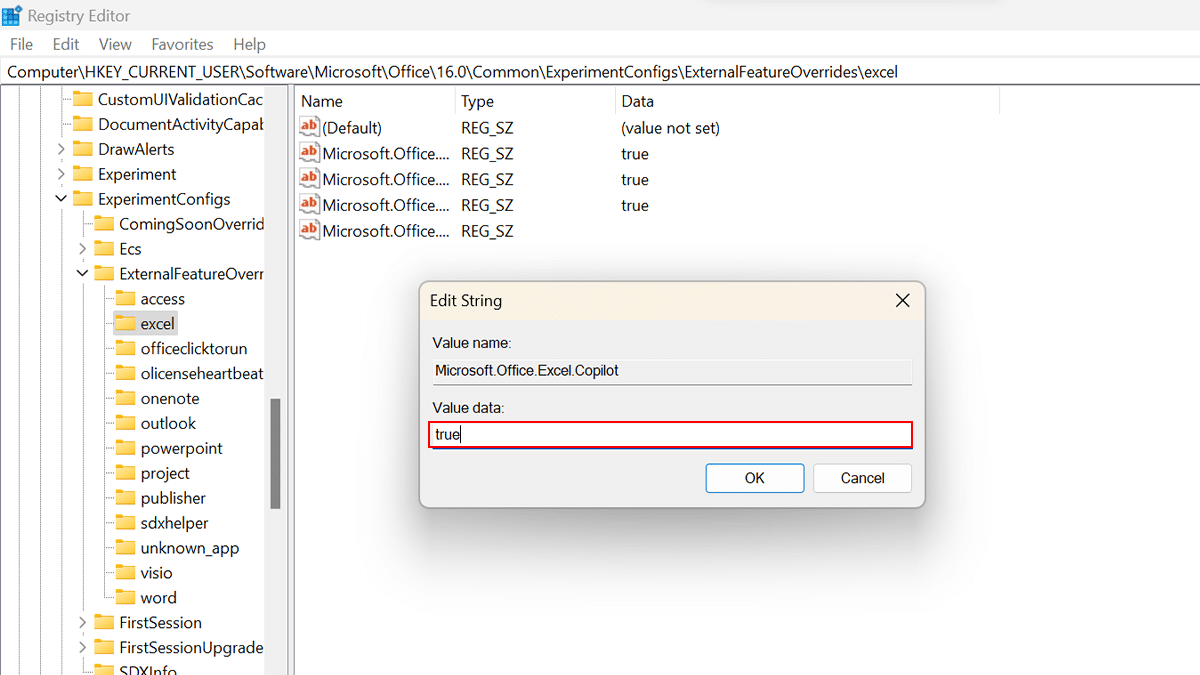The height and width of the screenshot is (675, 1200).
Task: Click the Value data input field
Action: (x=672, y=435)
